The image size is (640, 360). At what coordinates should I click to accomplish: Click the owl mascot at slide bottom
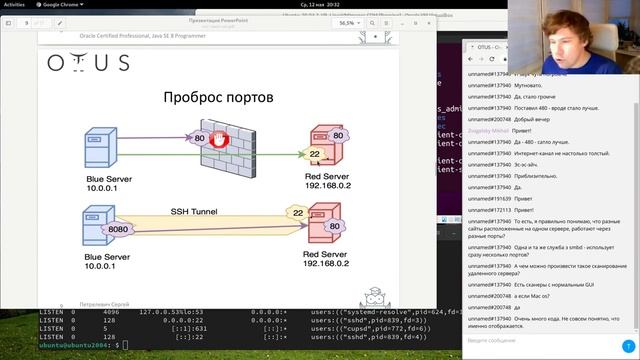pos(375,298)
